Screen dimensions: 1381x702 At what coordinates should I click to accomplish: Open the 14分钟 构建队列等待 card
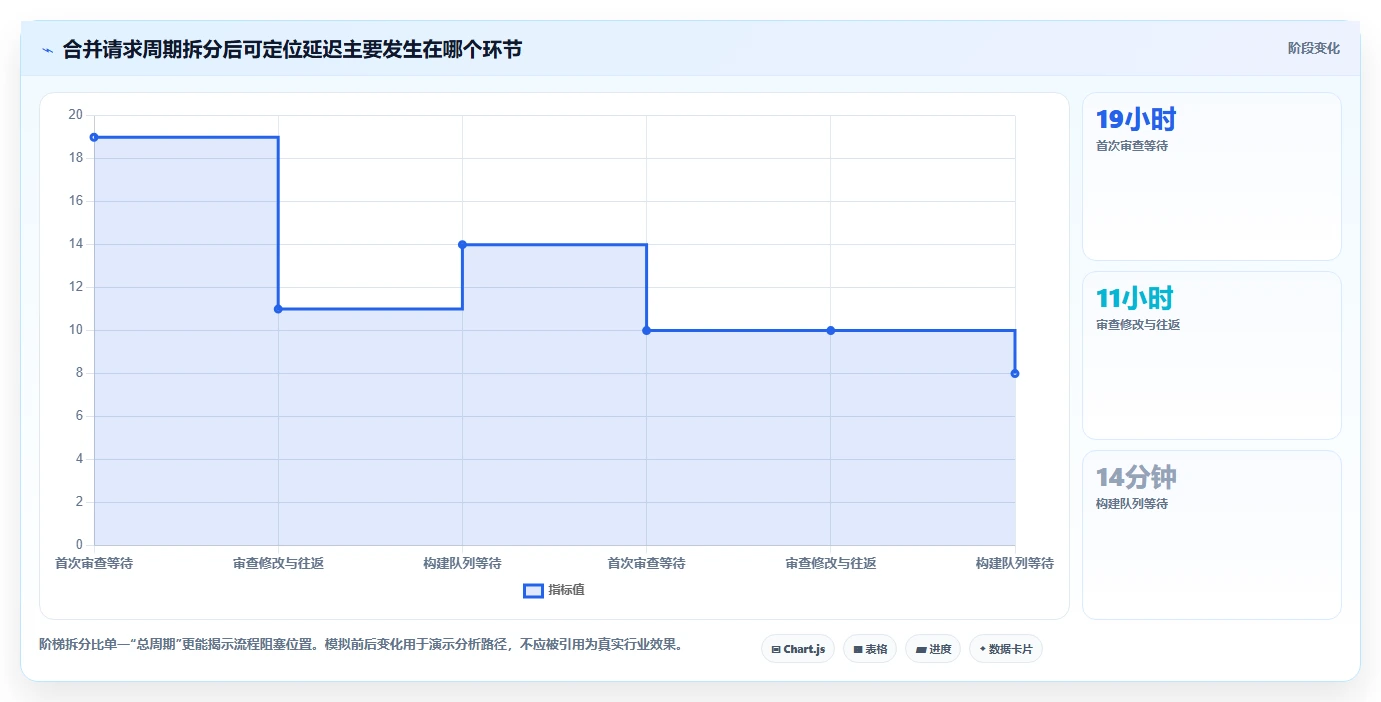click(1211, 535)
